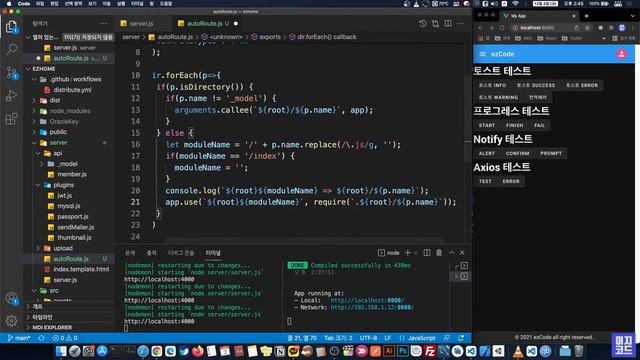Screen dimensions: 640x360
Task: Click the Axios ERROR button
Action: (x=511, y=181)
